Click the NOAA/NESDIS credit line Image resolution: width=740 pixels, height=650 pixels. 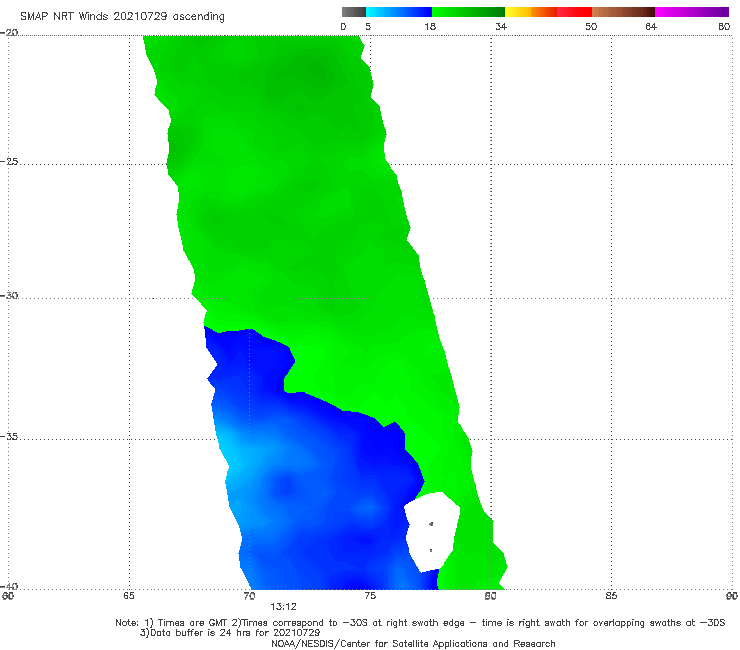tap(413, 643)
